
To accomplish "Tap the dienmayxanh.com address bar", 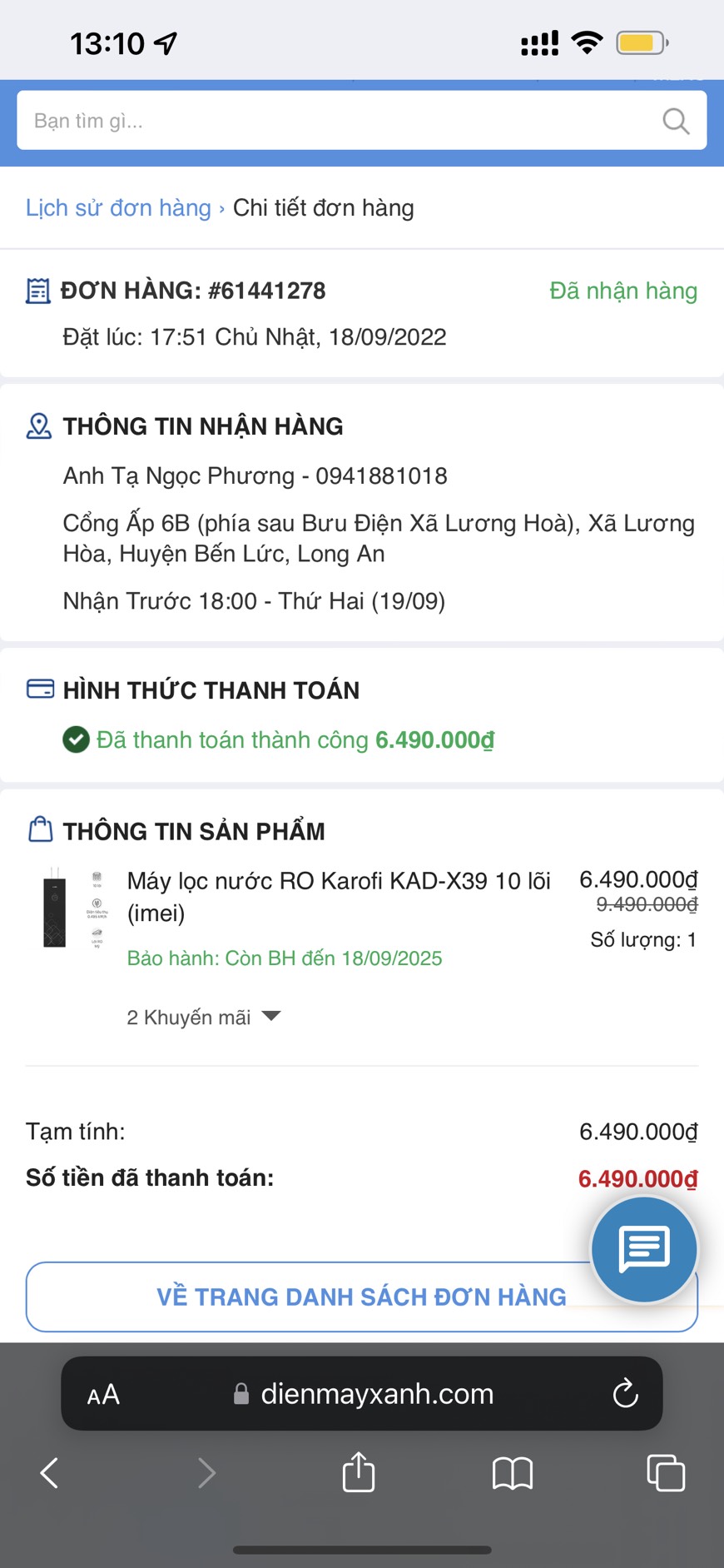I will pos(376,1394).
